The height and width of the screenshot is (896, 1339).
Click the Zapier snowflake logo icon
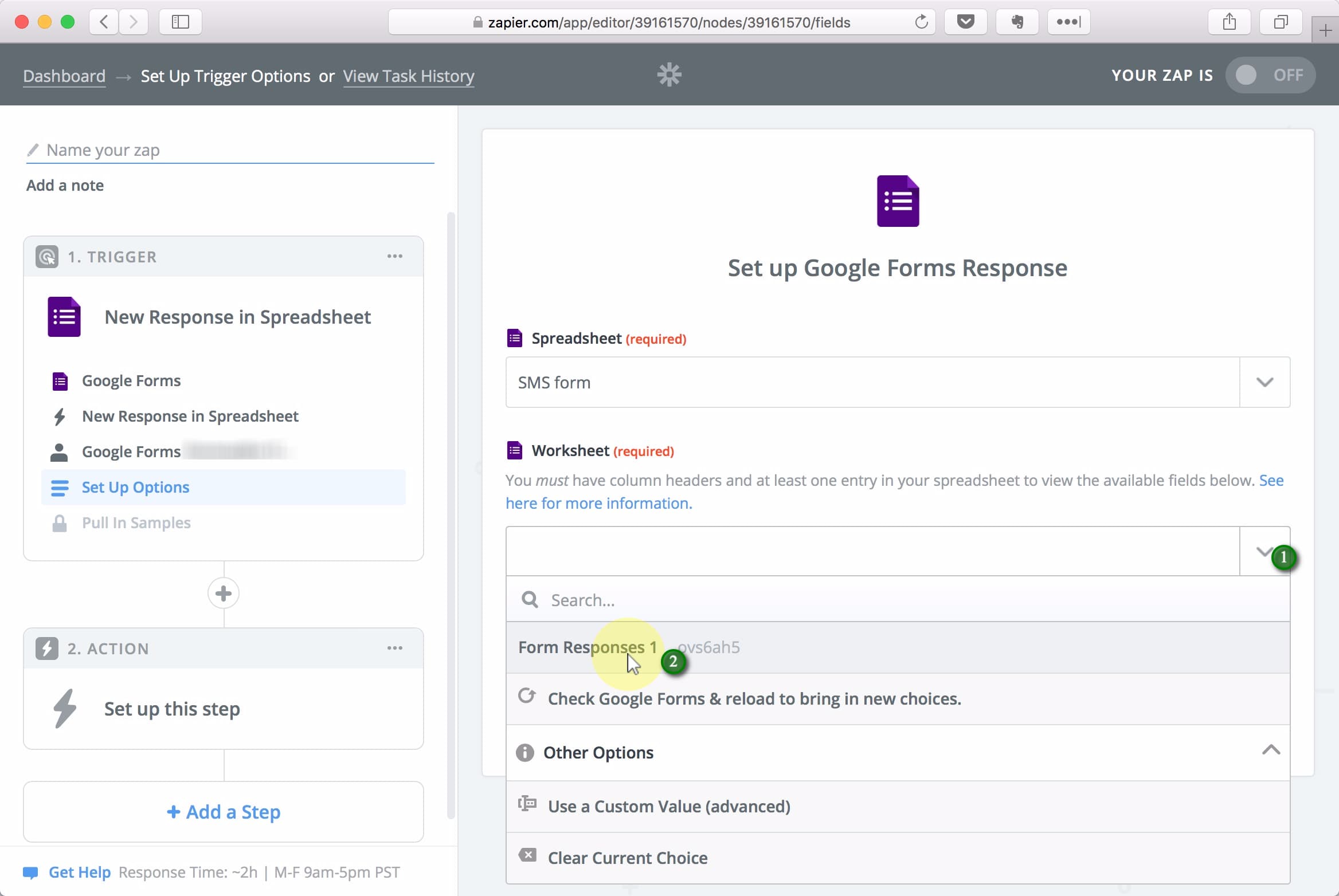point(669,75)
